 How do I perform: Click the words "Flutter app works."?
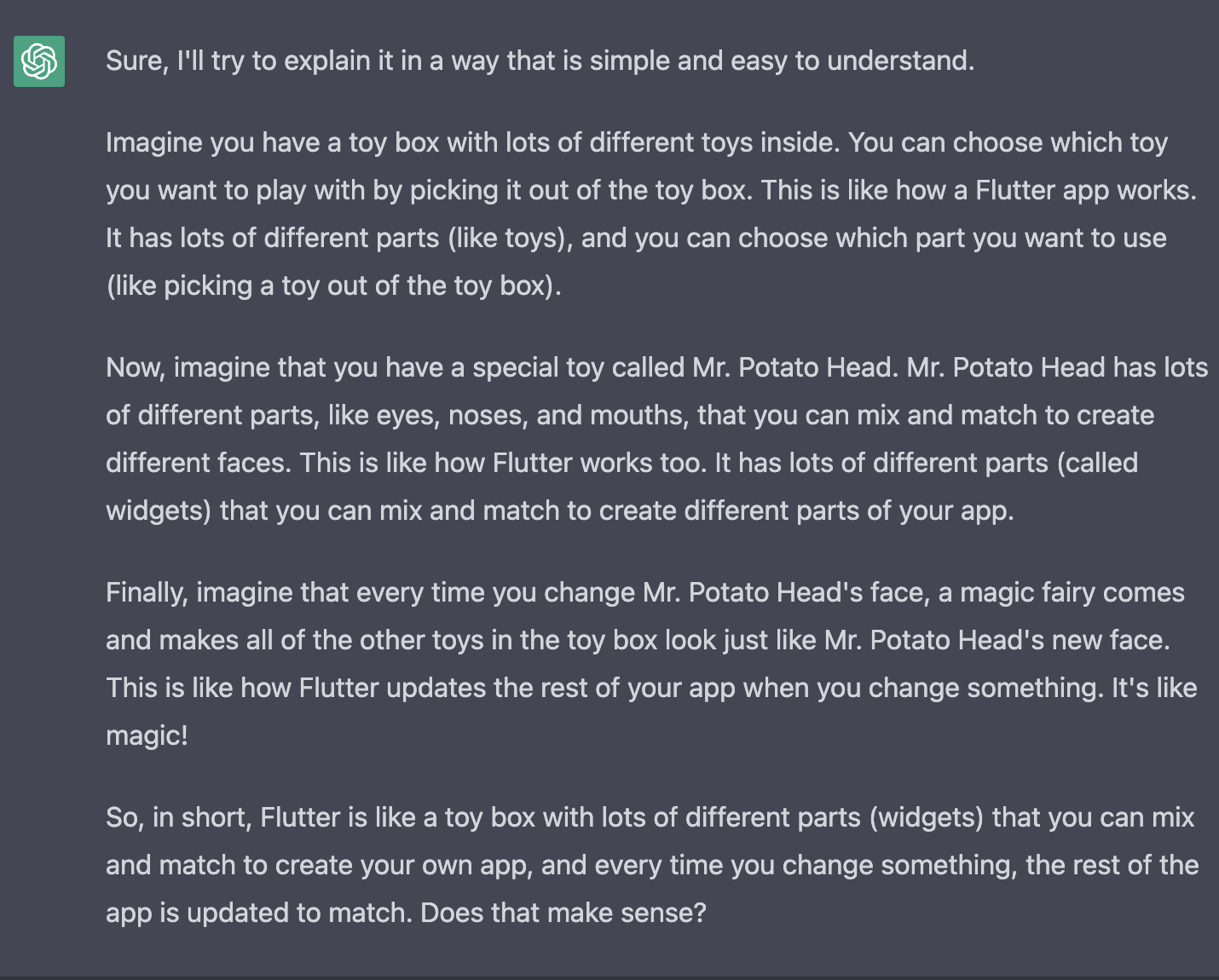(x=1086, y=190)
